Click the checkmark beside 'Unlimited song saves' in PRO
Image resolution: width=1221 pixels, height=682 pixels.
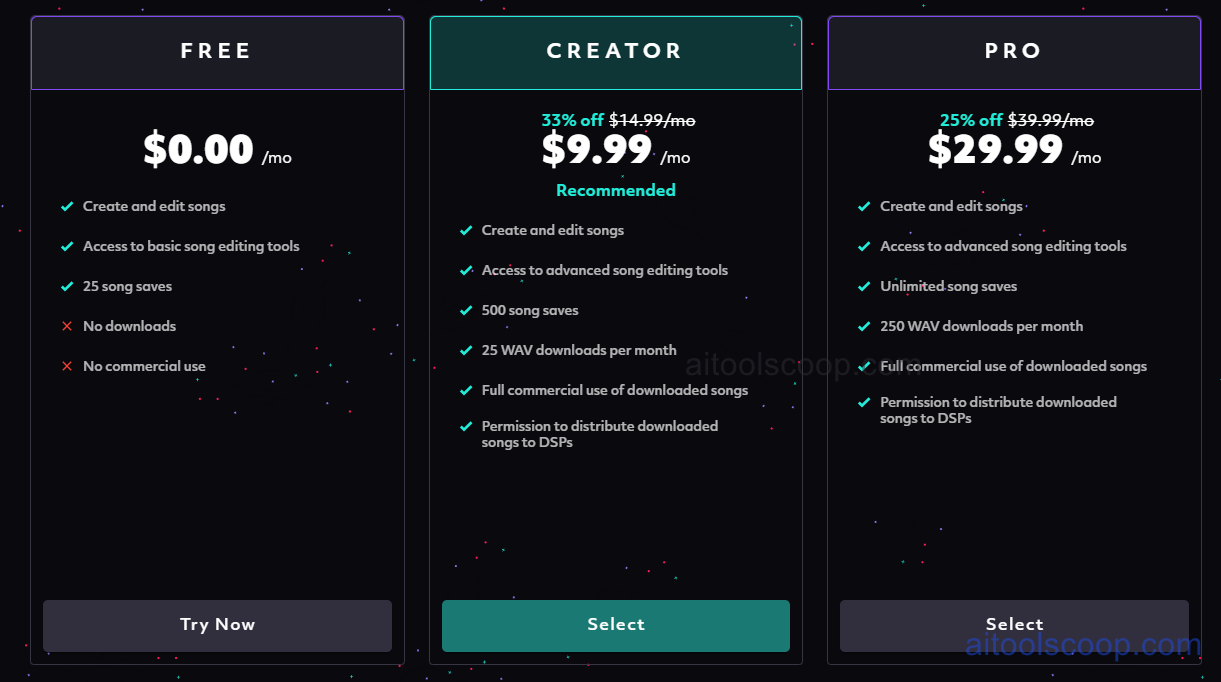[864, 286]
